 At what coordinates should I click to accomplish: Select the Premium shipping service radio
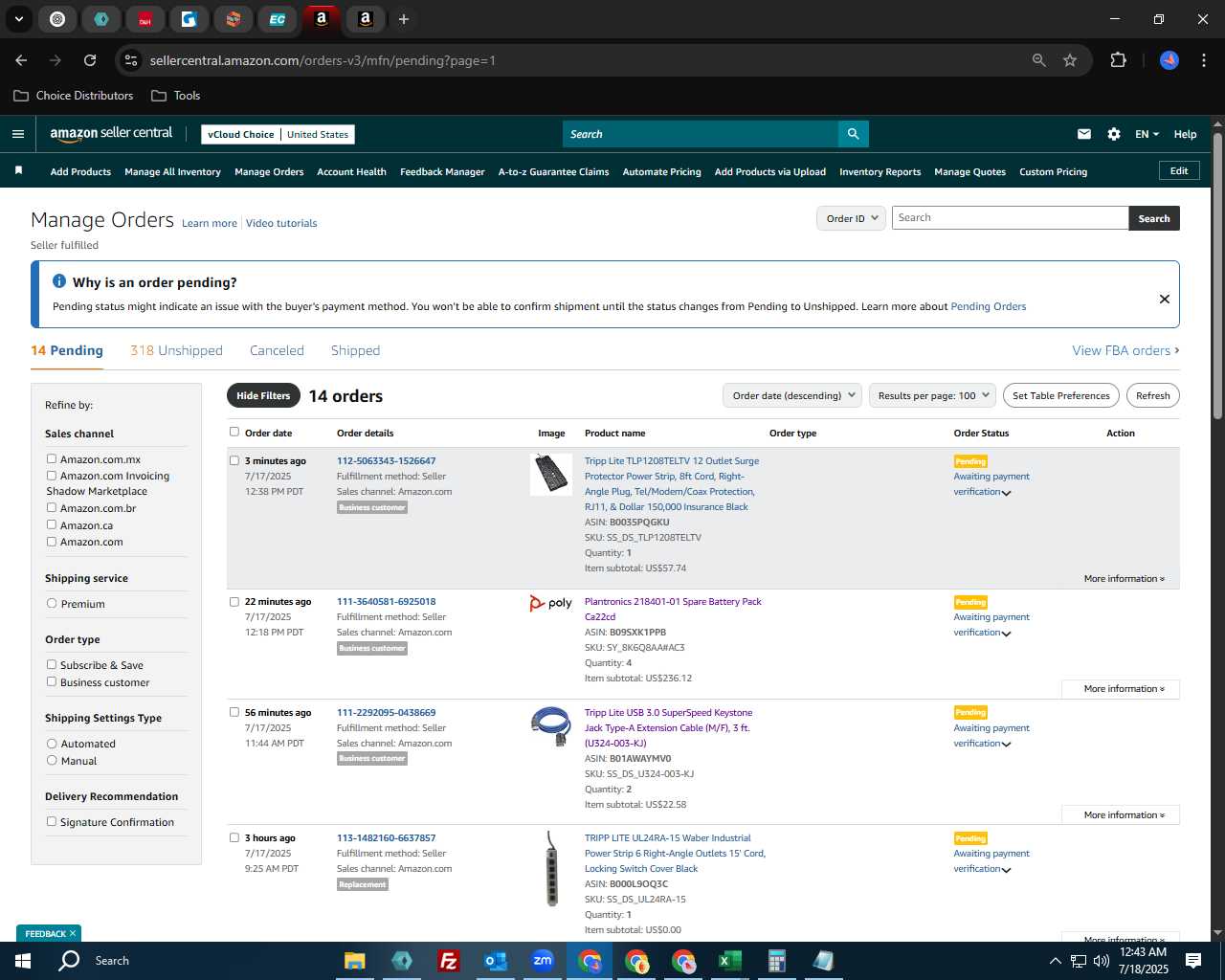coord(52,603)
